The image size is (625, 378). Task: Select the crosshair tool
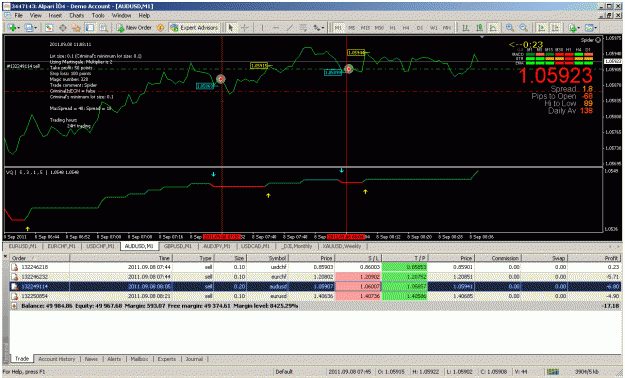[x=244, y=28]
